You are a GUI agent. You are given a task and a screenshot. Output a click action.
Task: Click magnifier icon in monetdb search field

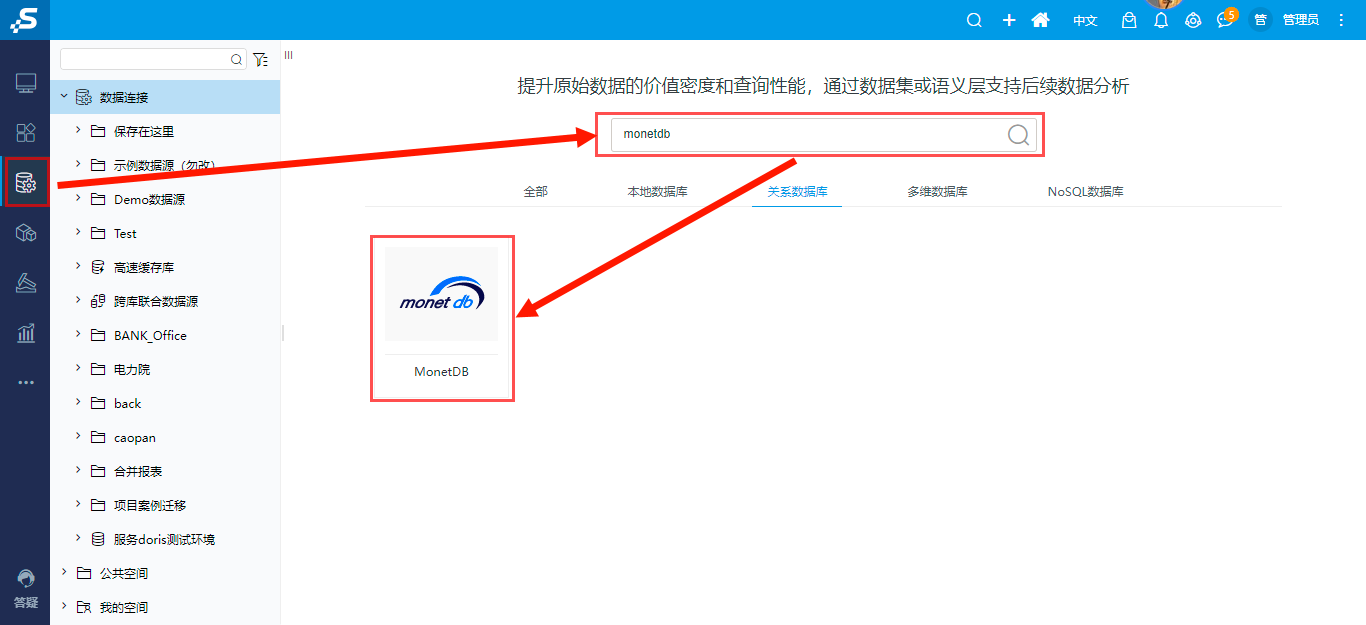click(1018, 135)
